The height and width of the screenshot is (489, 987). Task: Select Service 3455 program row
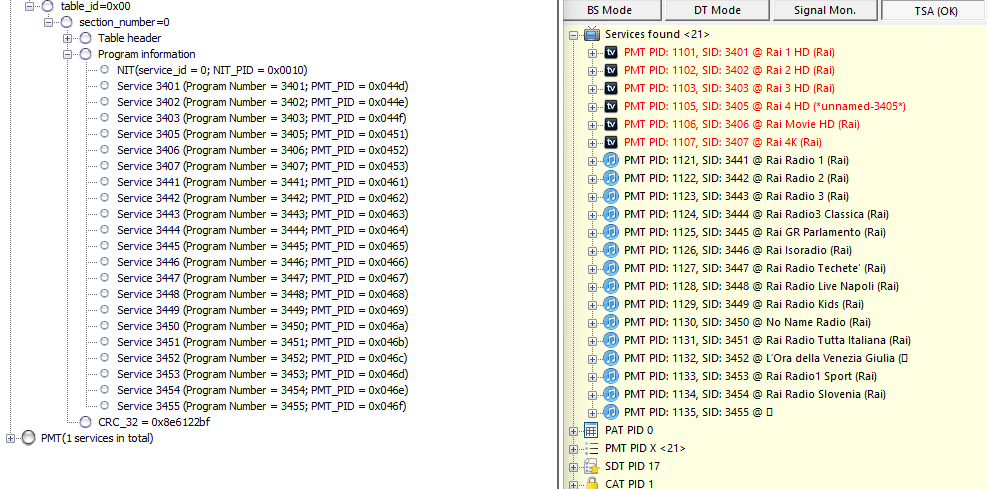pyautogui.click(x=262, y=406)
